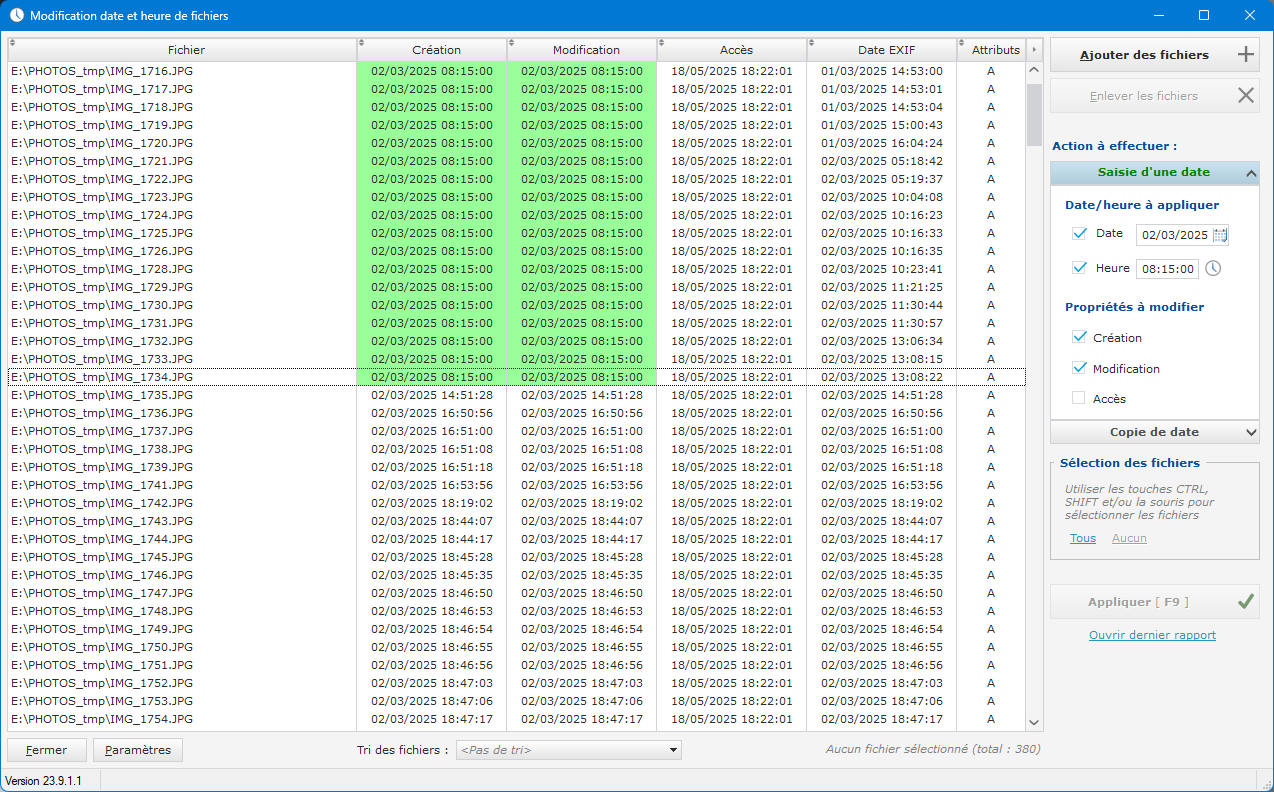Click the sort arrows icon of Modification column
This screenshot has height=792, width=1274.
pyautogui.click(x=512, y=43)
